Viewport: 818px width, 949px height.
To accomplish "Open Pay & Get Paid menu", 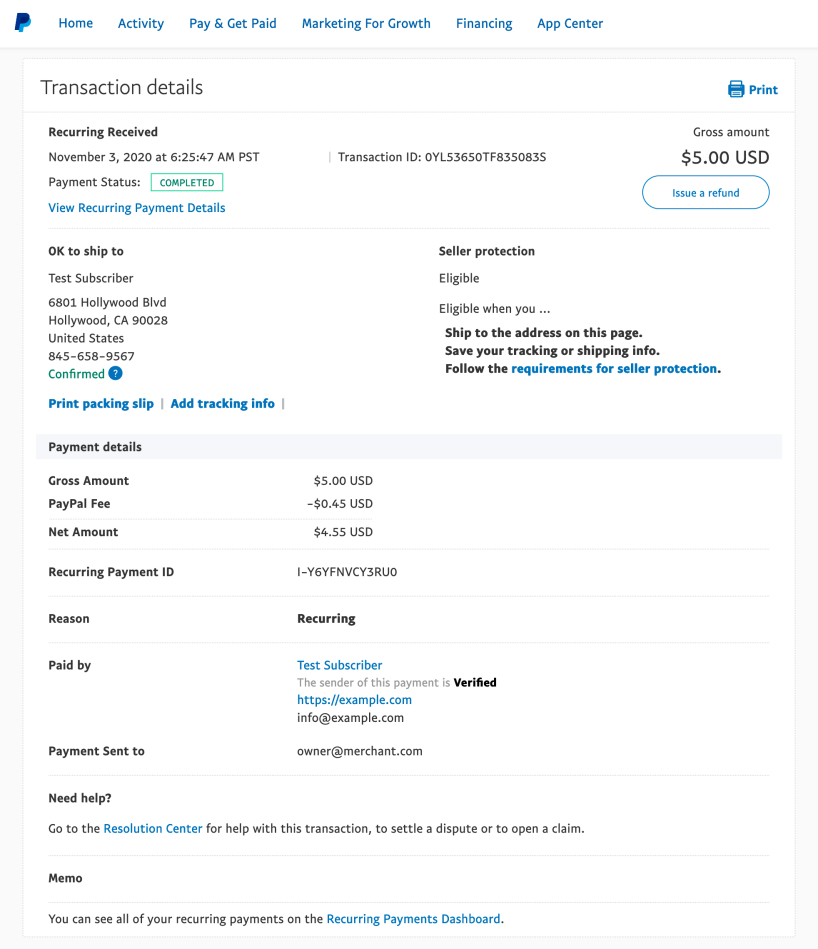I will (x=233, y=23).
